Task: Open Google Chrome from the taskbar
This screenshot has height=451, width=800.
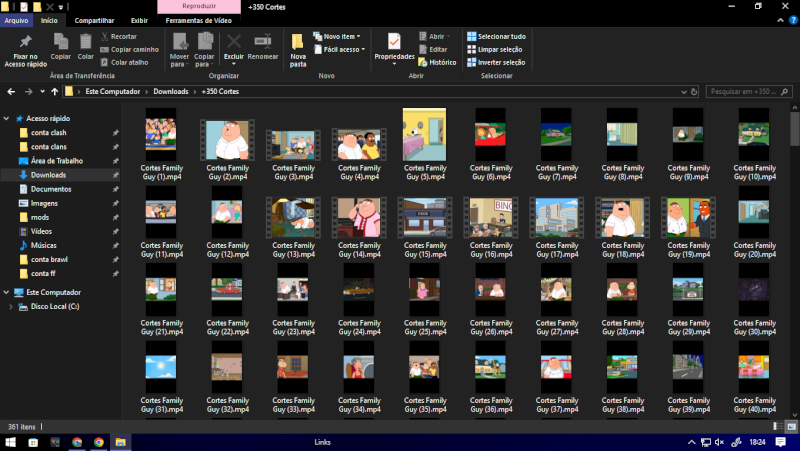Action: (x=77, y=442)
